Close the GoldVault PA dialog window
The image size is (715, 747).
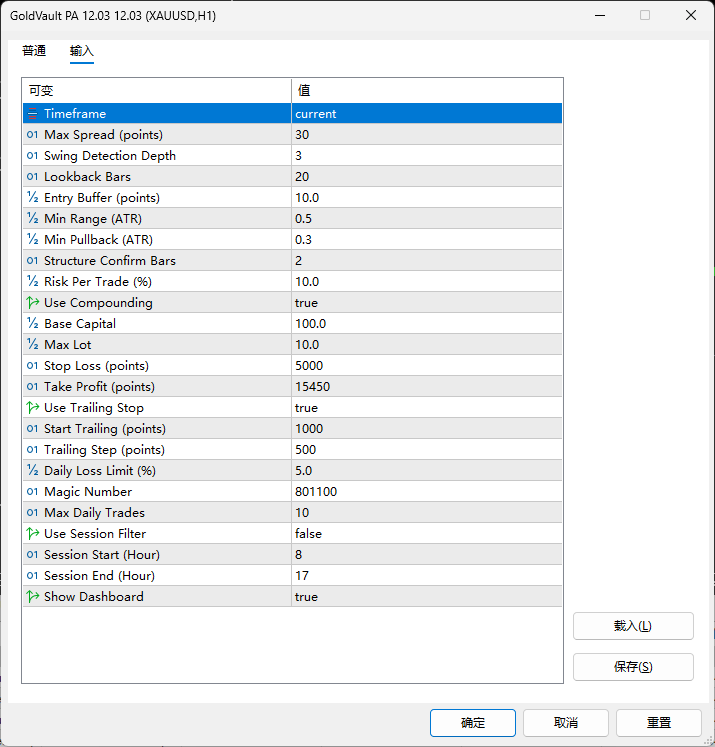(x=691, y=15)
